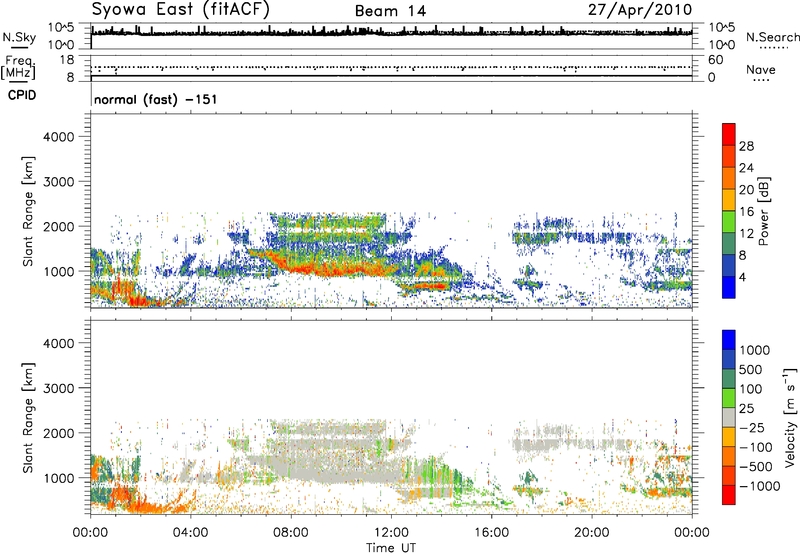The height and width of the screenshot is (554, 800).
Task: Click the blue top segment of velocity colorbar
Action: (729, 340)
